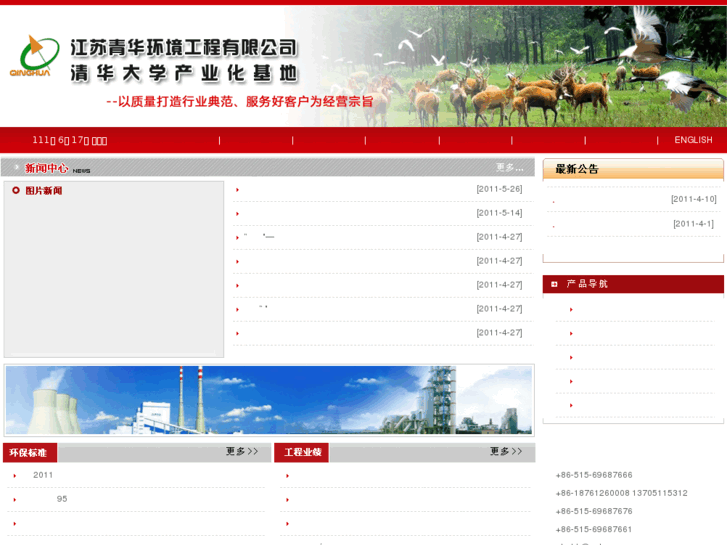Click the 新闻中心 section title
This screenshot has height=545, width=727.
(x=46, y=168)
